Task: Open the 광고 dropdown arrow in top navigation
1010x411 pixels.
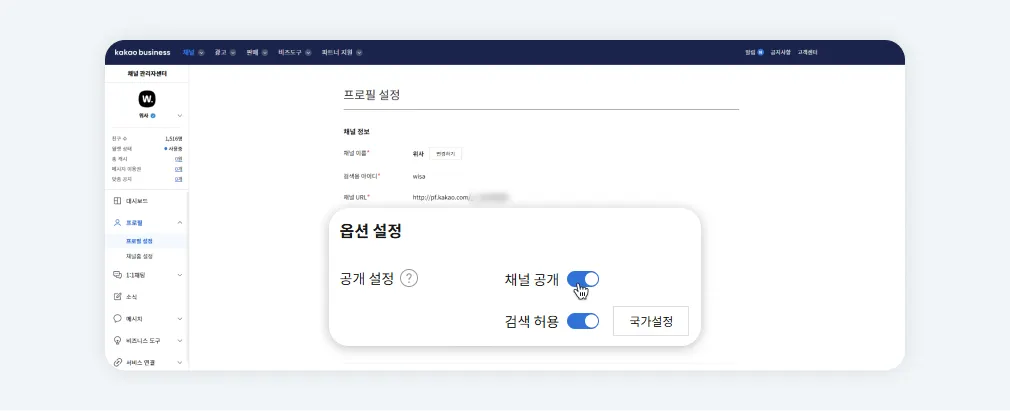Action: 233,52
